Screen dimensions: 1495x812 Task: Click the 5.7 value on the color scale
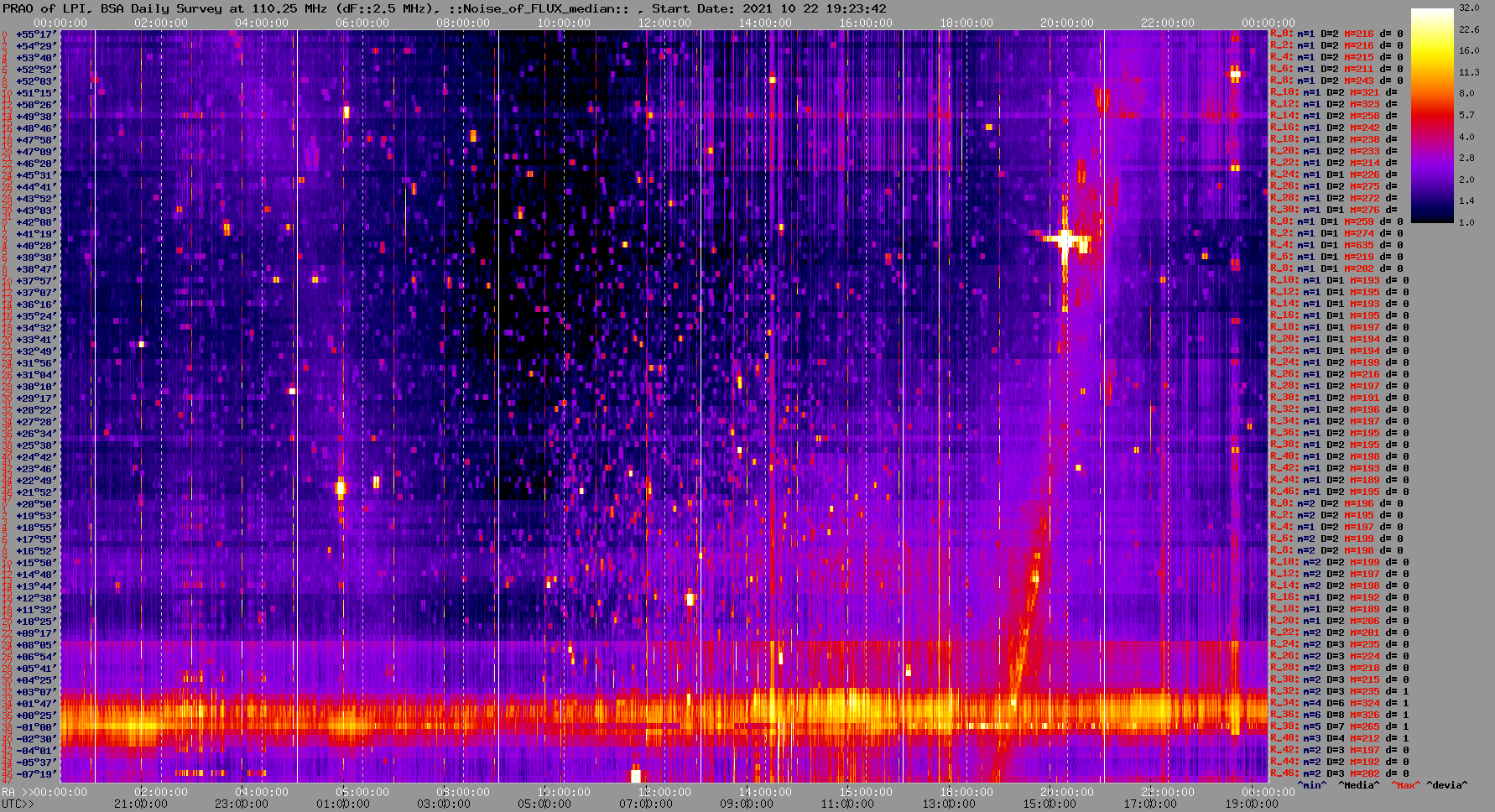[1466, 116]
